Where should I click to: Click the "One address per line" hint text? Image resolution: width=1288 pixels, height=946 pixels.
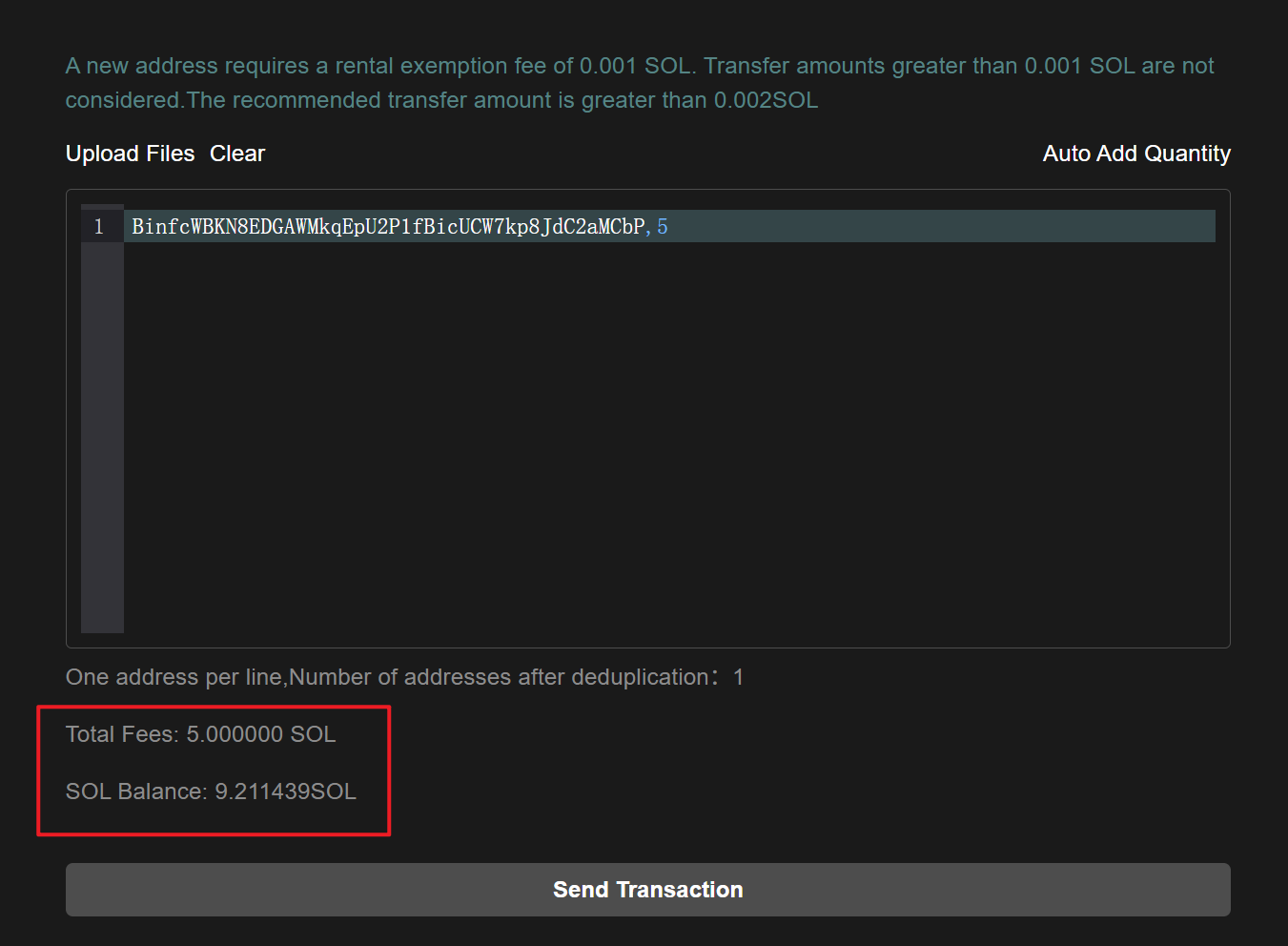[x=174, y=677]
